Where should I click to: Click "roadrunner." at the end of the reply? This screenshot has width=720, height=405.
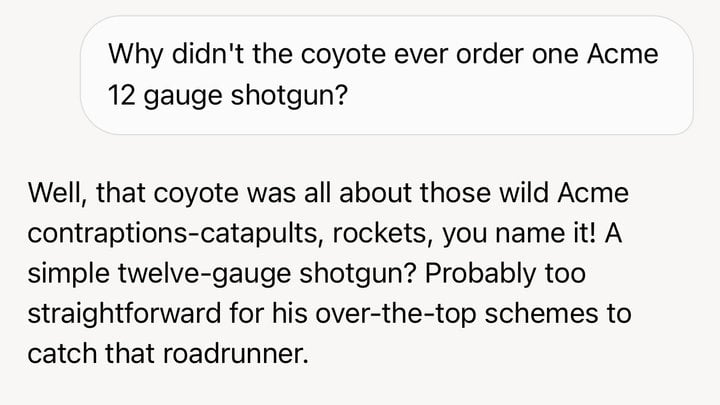click(236, 354)
